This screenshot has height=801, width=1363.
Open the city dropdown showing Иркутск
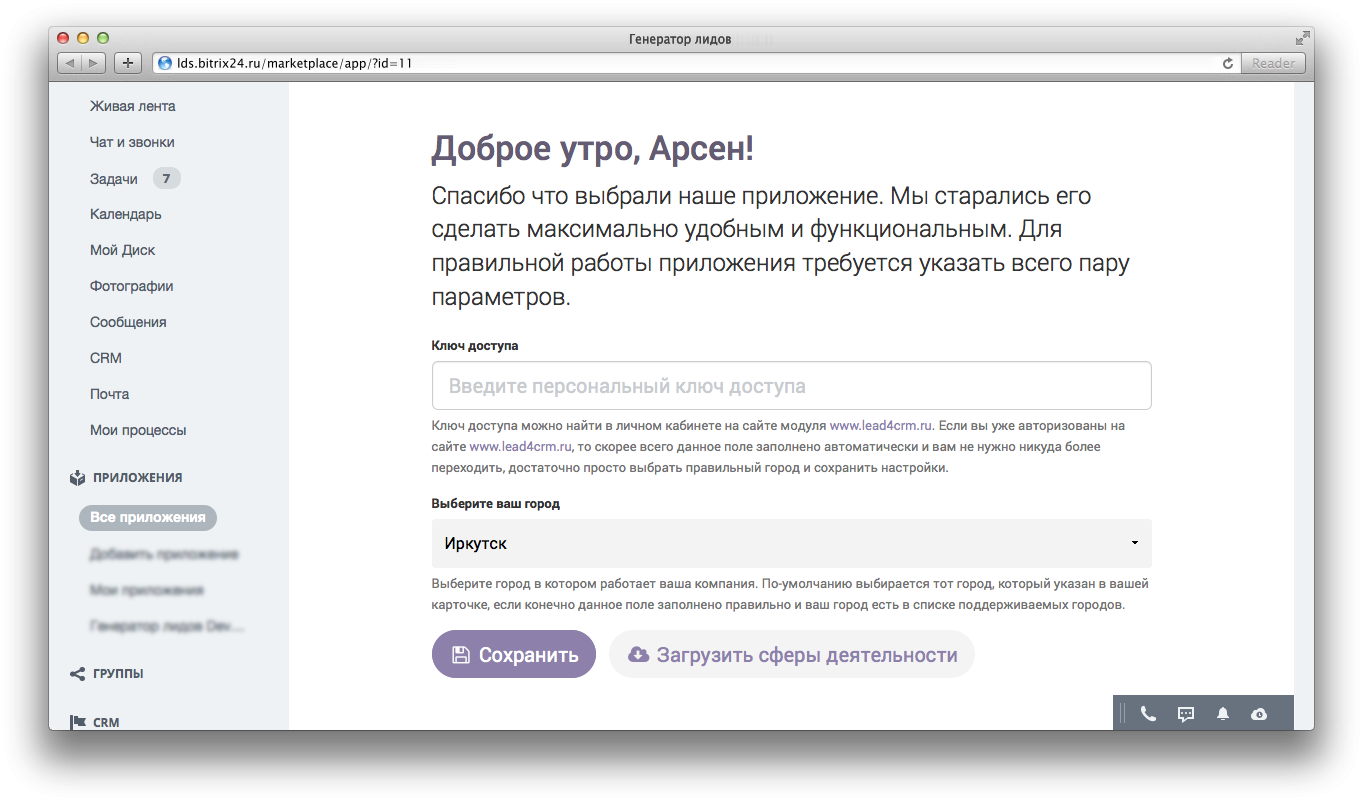tap(791, 543)
